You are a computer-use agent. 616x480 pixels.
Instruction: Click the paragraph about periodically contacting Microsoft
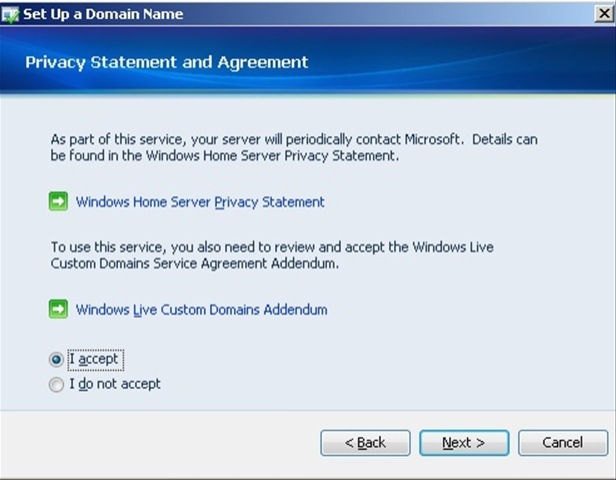294,147
